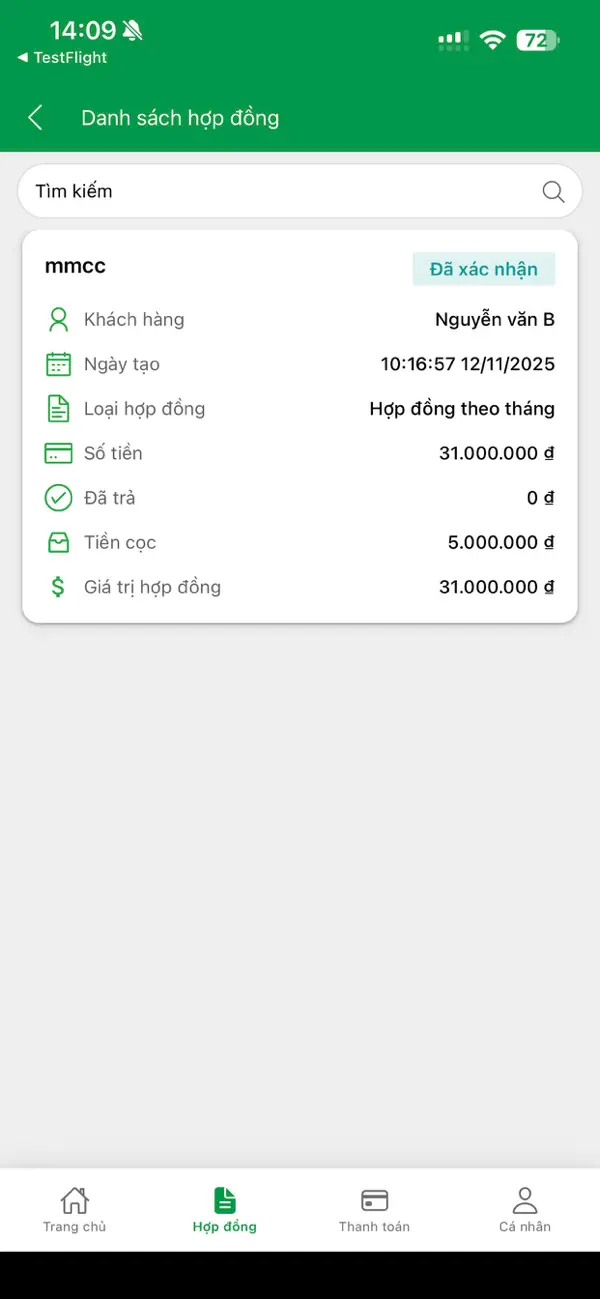The image size is (600, 1299).
Task: Click the Loại hợp đồng document icon
Action: coord(59,408)
